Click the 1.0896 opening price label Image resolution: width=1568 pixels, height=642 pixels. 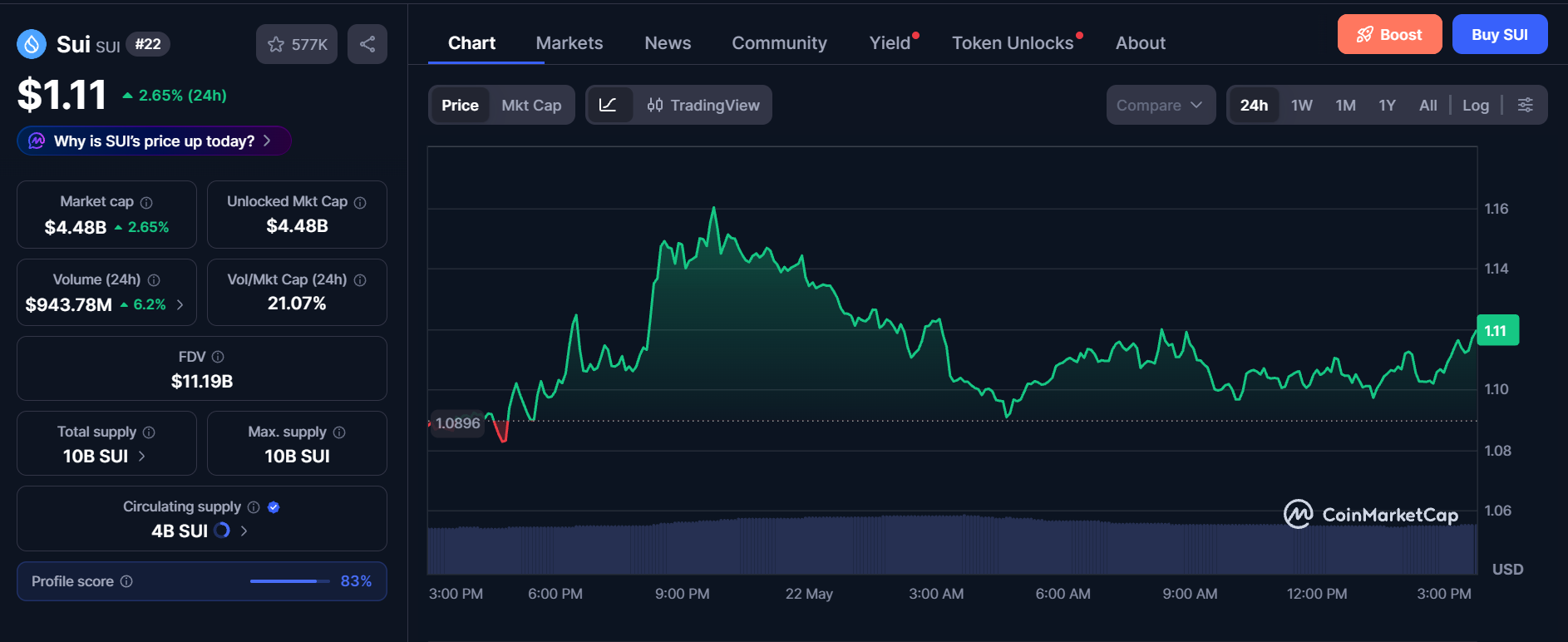pyautogui.click(x=456, y=423)
